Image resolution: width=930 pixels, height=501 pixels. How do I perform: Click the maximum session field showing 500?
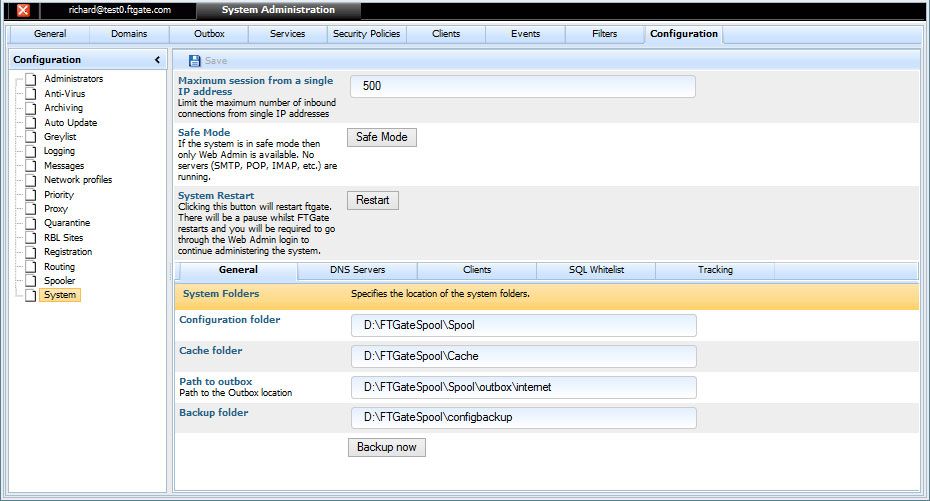point(523,86)
